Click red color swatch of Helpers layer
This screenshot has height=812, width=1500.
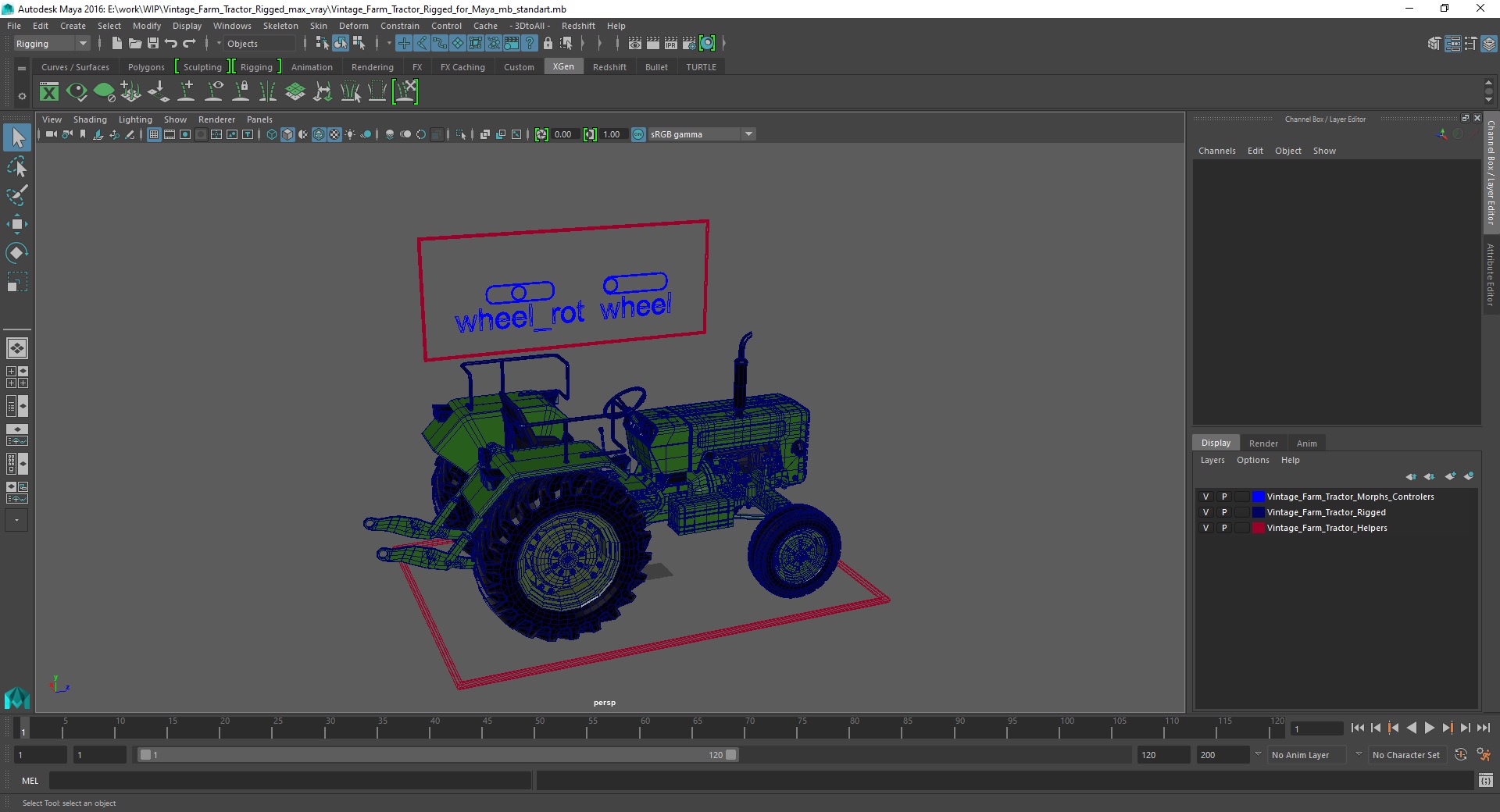(1259, 528)
